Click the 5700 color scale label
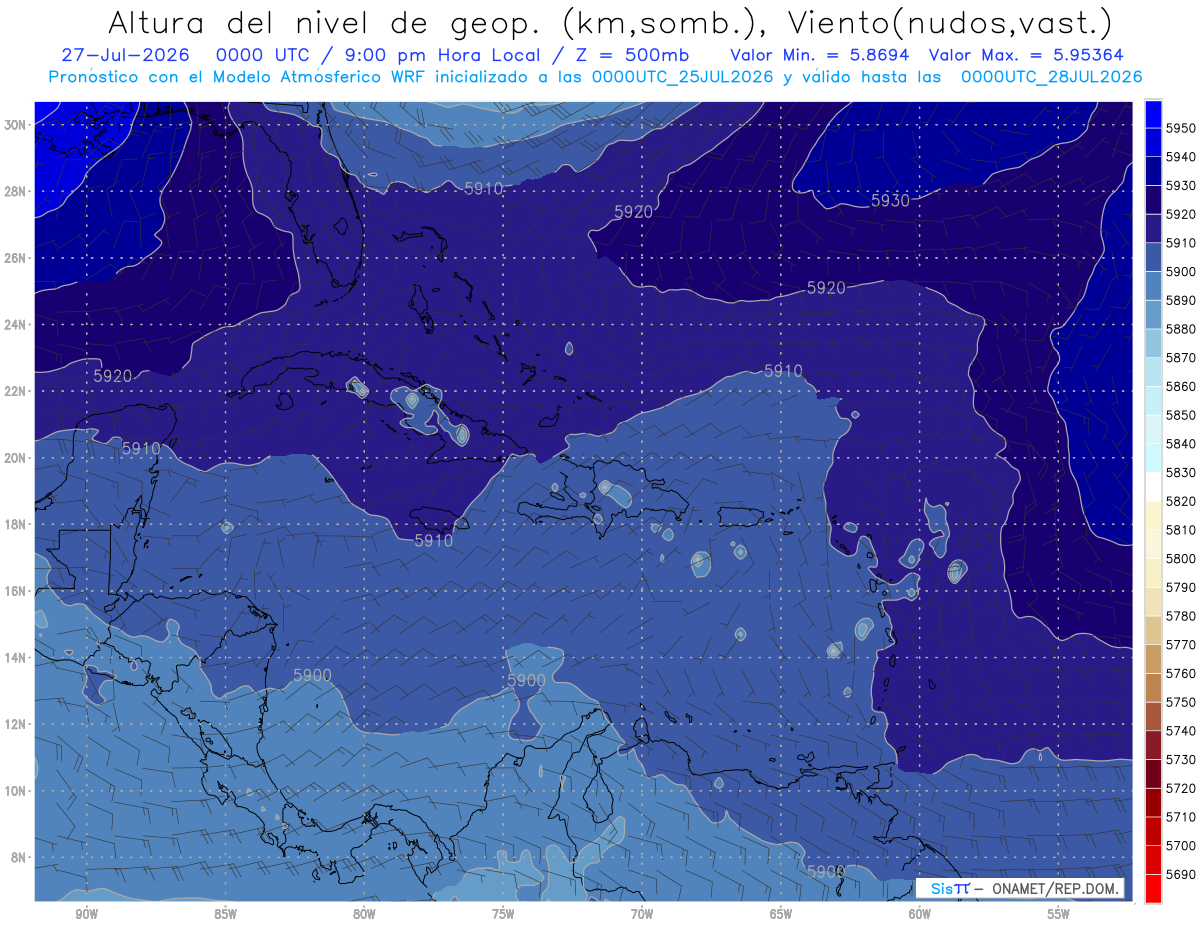This screenshot has width=1200, height=927. pyautogui.click(x=1180, y=845)
